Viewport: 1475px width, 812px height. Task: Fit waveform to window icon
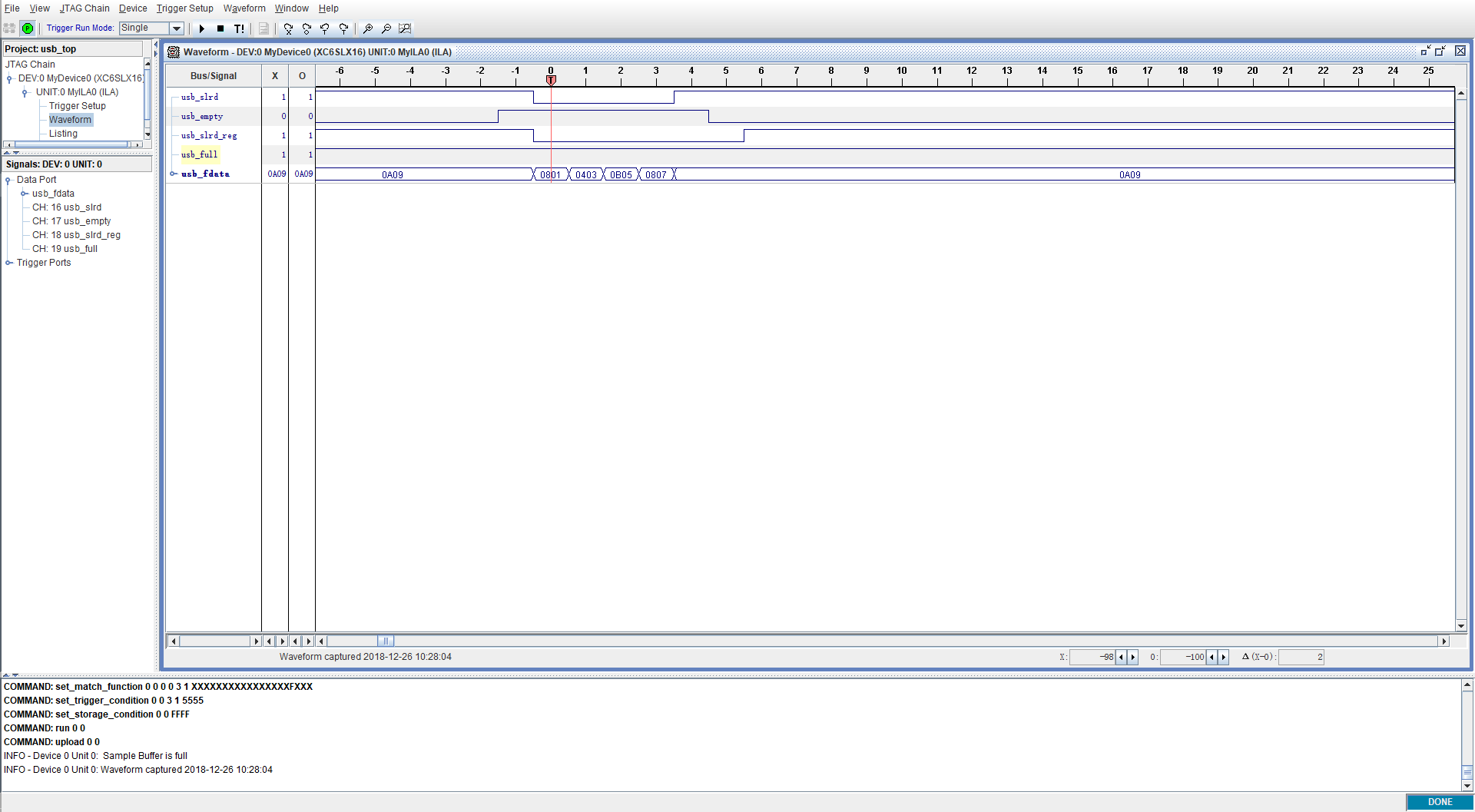point(405,28)
